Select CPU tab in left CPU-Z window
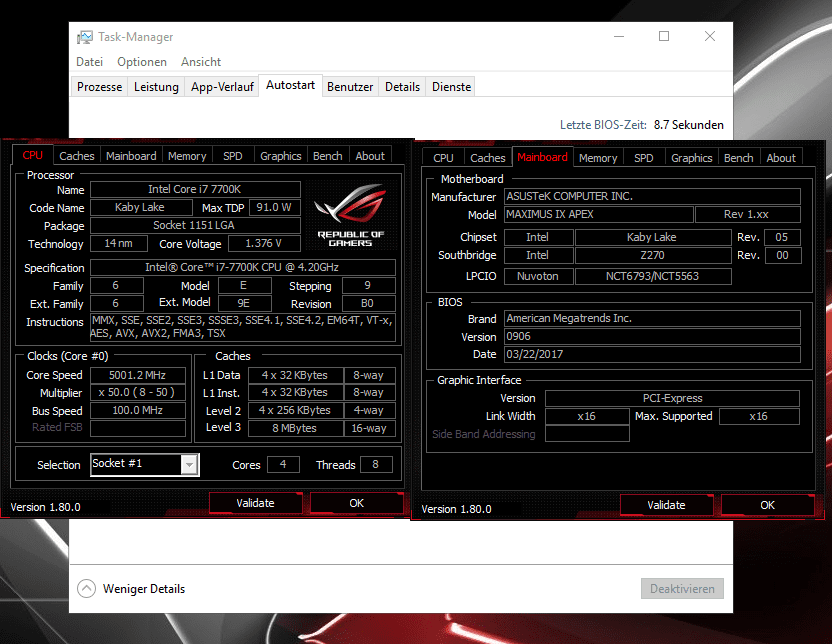Screen dimensions: 832x644 tap(32, 155)
